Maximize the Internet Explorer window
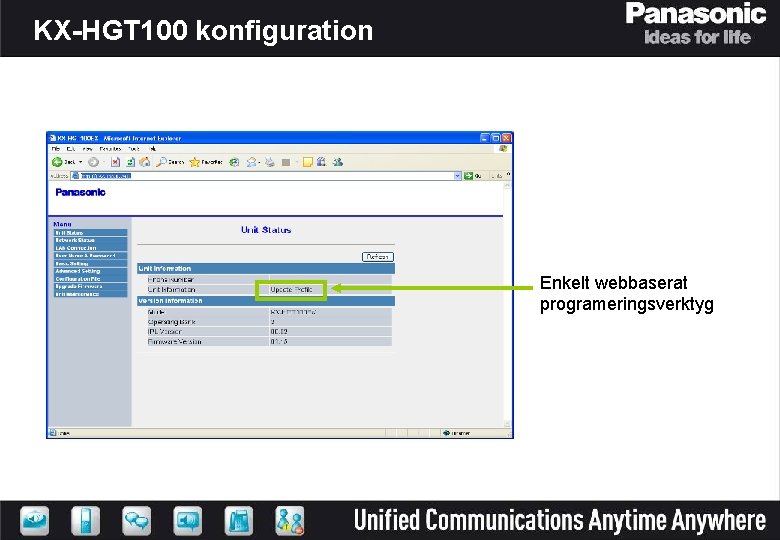Screen dimensions: 780x540 point(496,138)
